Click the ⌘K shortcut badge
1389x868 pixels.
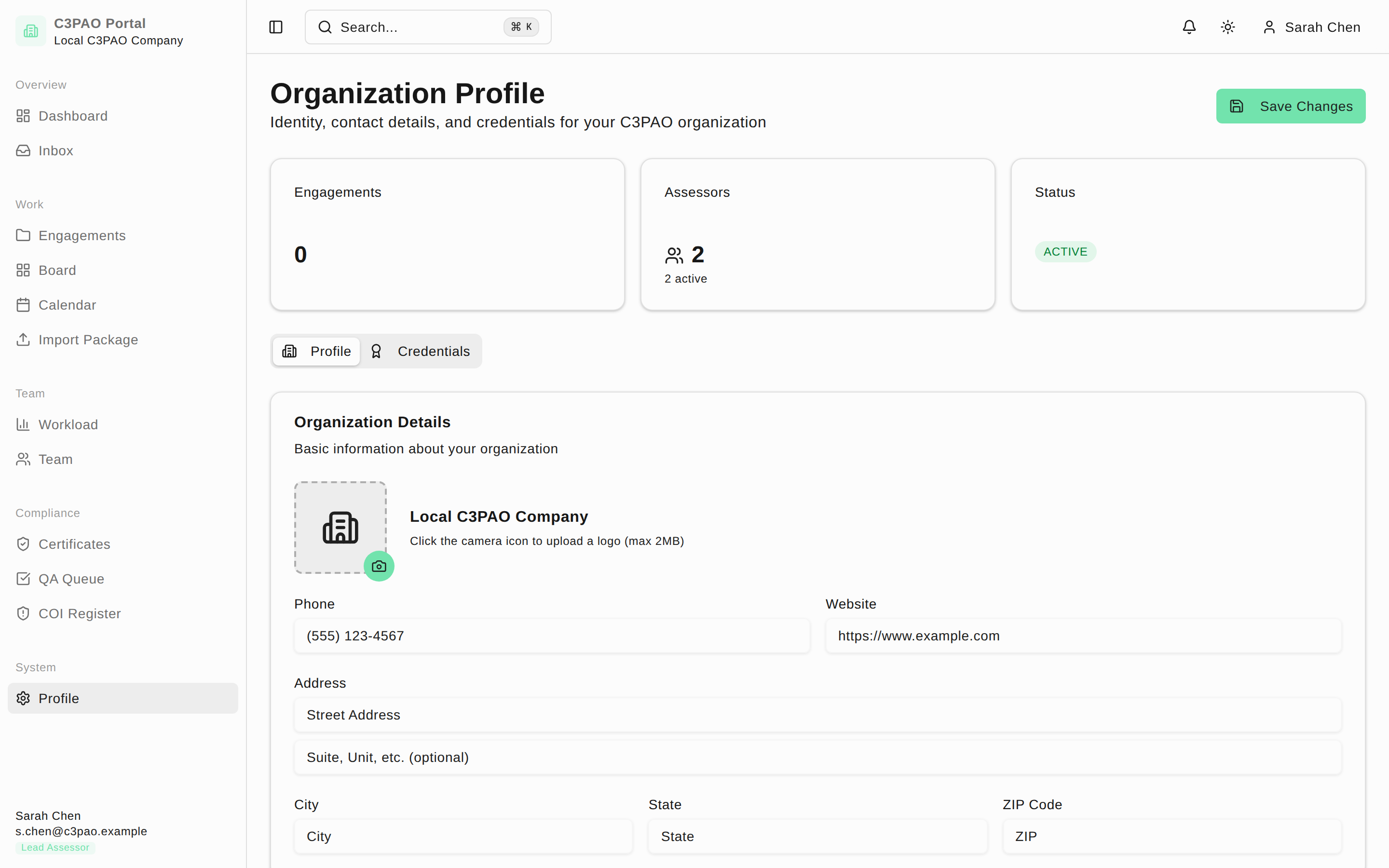click(521, 27)
